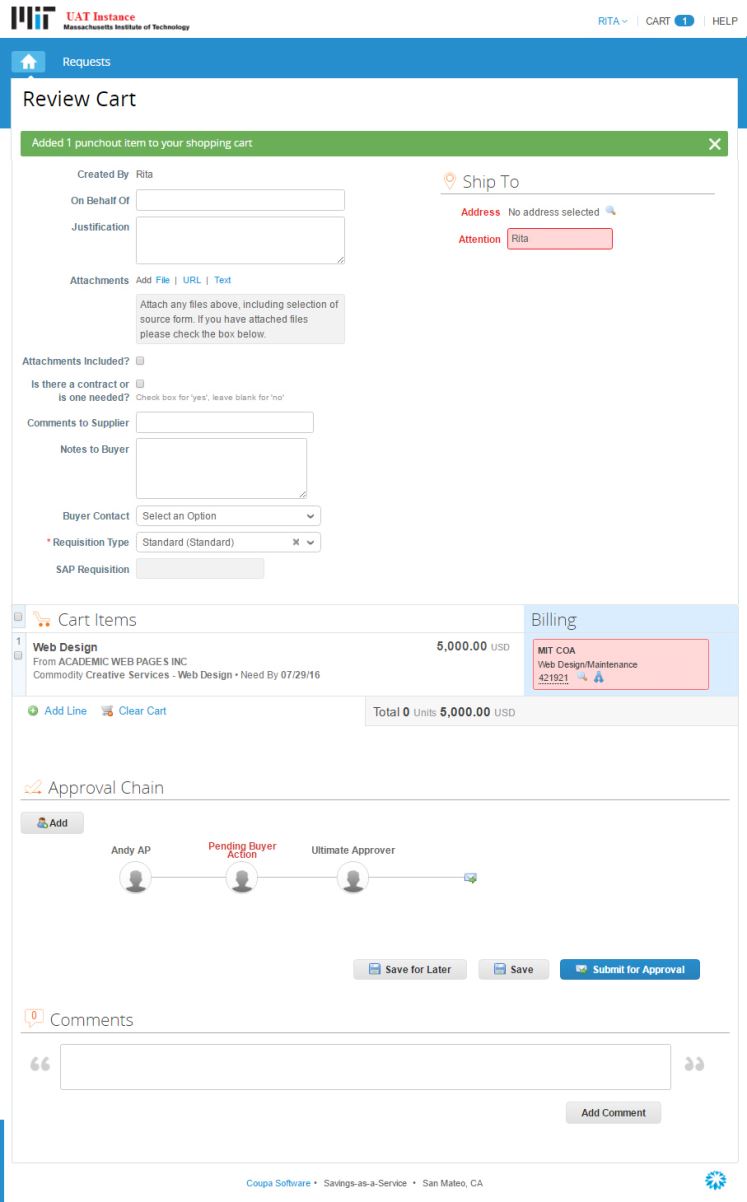Expand the Requisition Type dropdown

point(311,542)
